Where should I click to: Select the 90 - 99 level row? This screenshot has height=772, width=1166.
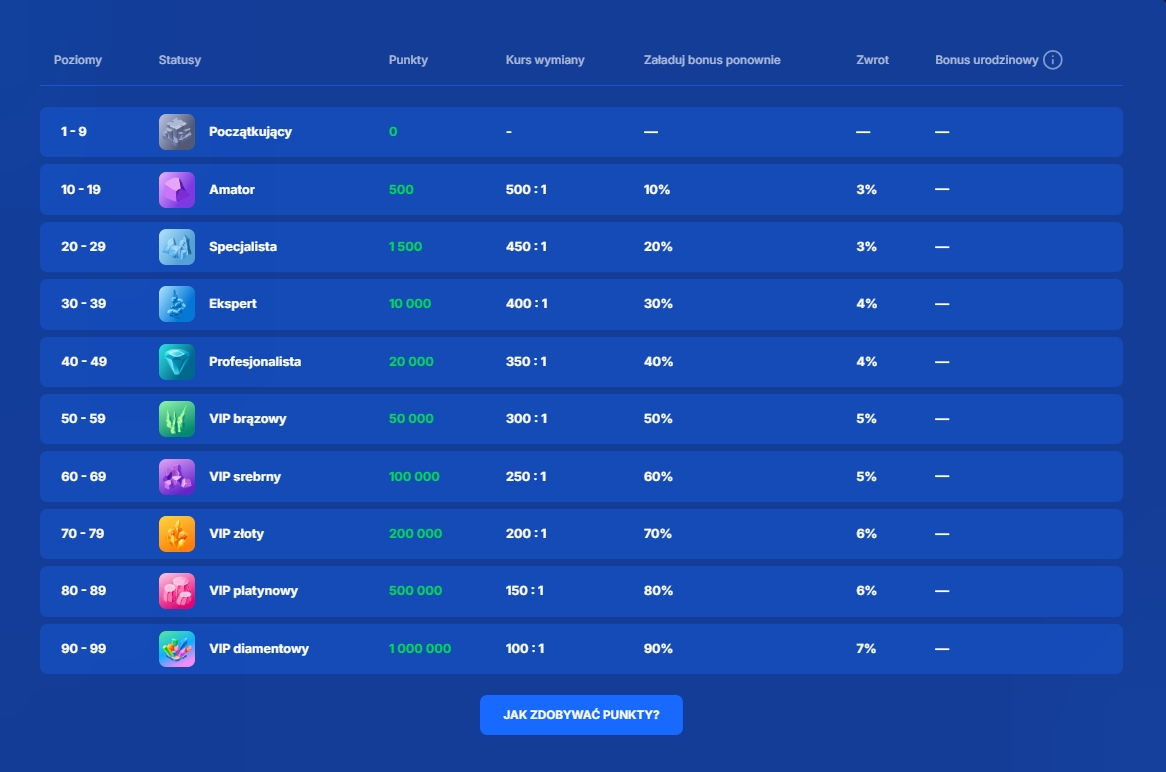[x=83, y=649]
